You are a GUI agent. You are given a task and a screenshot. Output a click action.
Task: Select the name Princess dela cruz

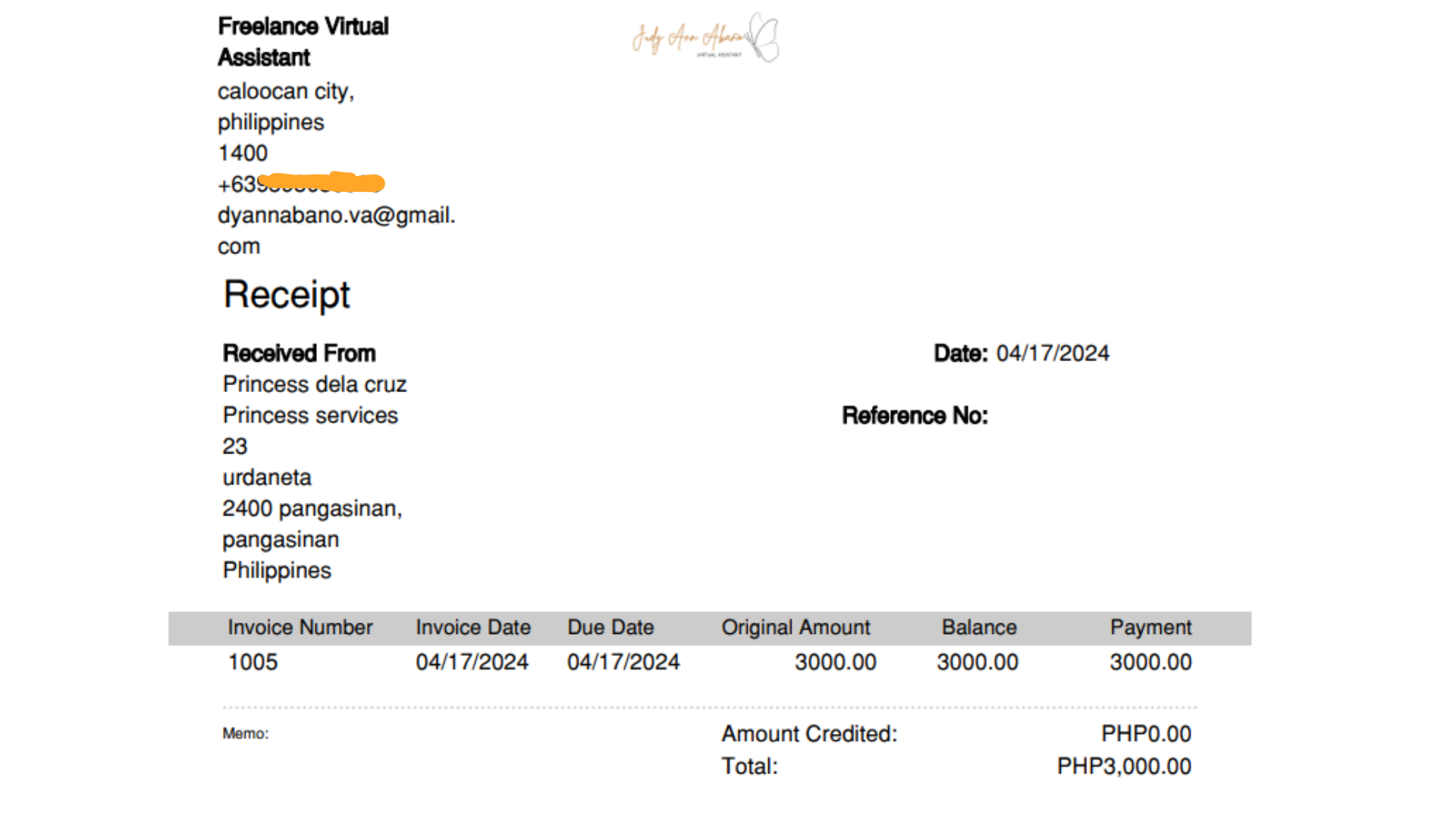(x=315, y=384)
